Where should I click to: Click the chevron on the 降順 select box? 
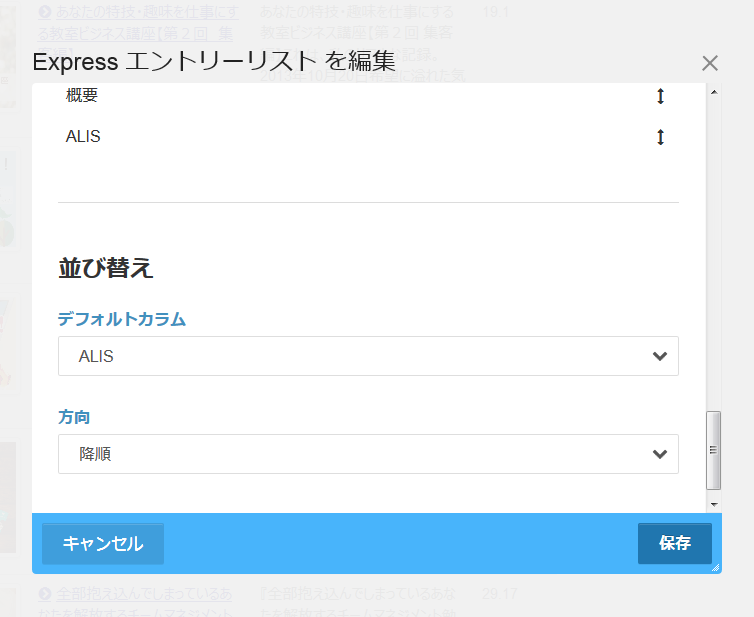pyautogui.click(x=659, y=454)
